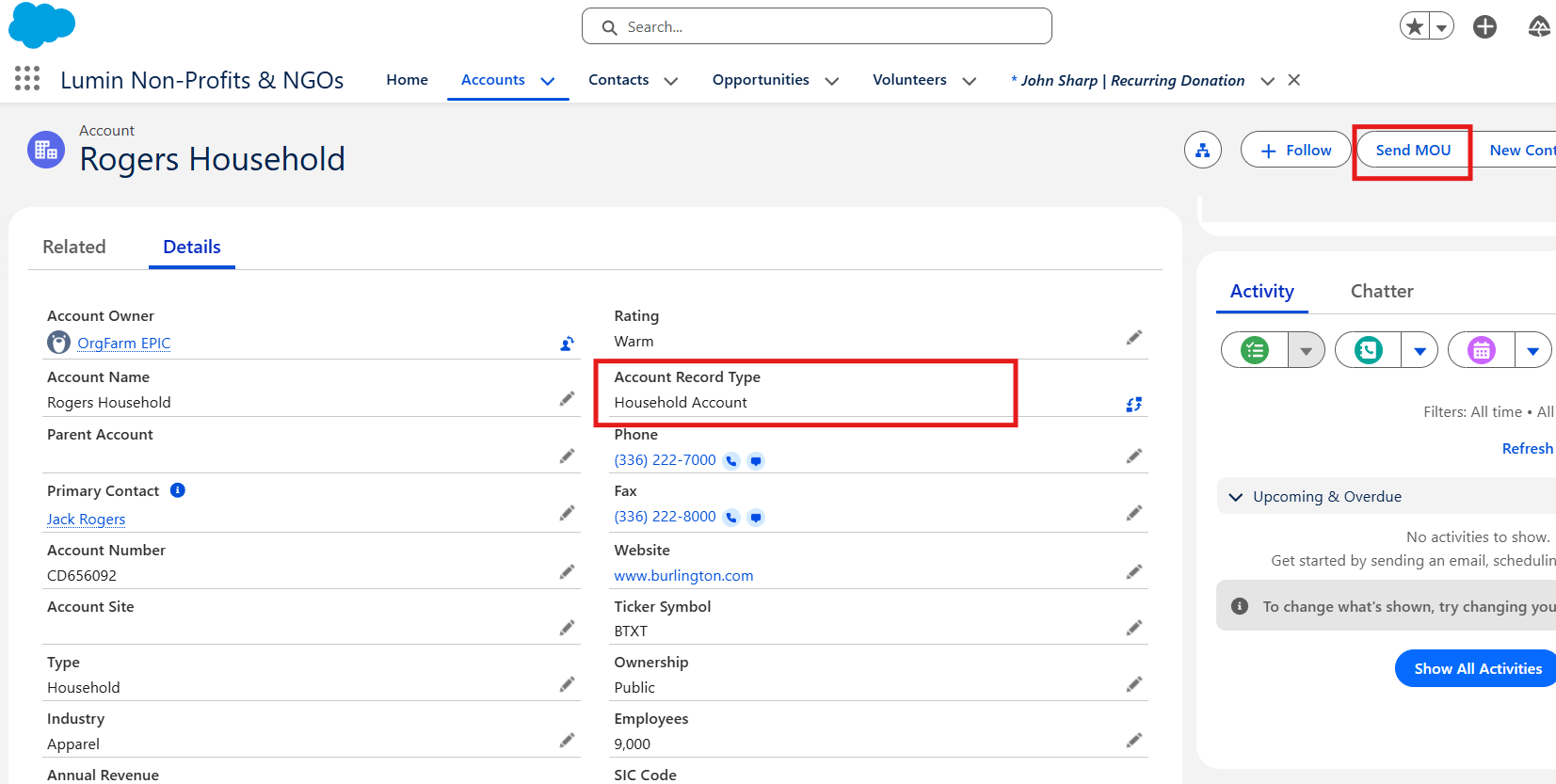Close the John Sharp Recurring Donation tab
The width and height of the screenshot is (1556, 784).
point(1294,80)
